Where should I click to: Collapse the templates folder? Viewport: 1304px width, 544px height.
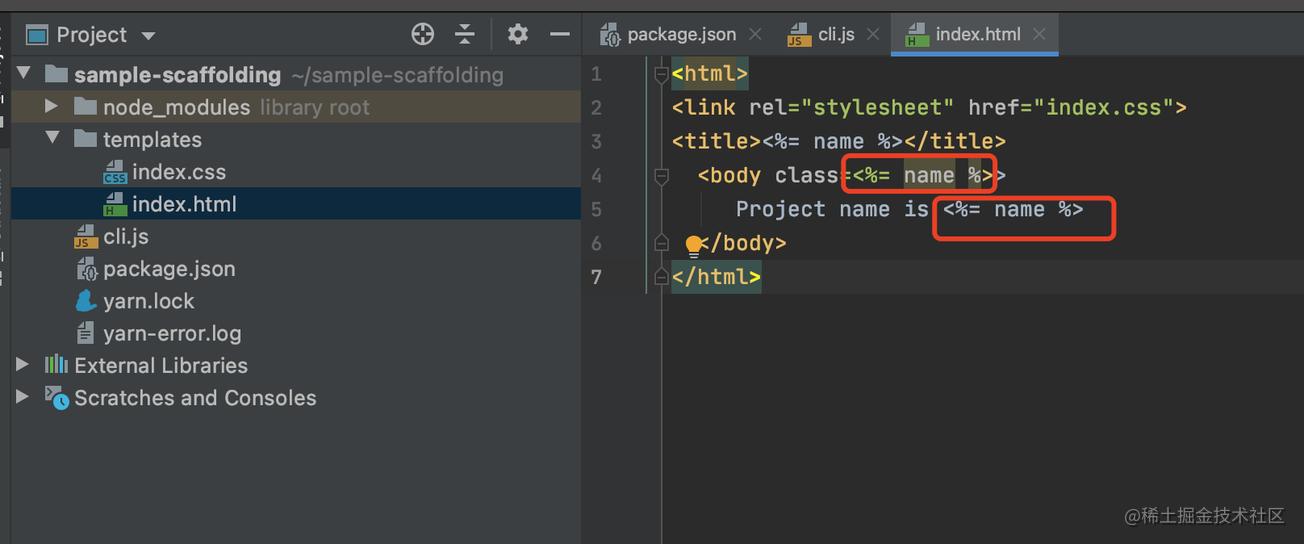[x=52, y=139]
